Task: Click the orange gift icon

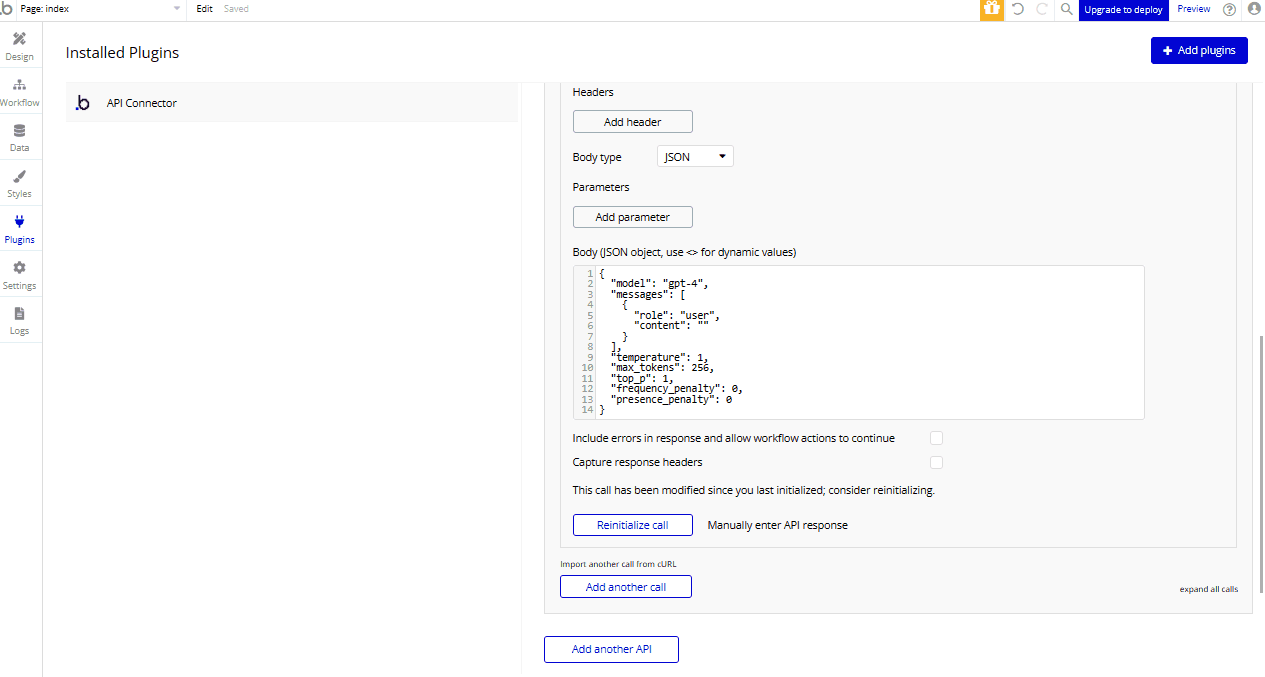Action: click(991, 10)
